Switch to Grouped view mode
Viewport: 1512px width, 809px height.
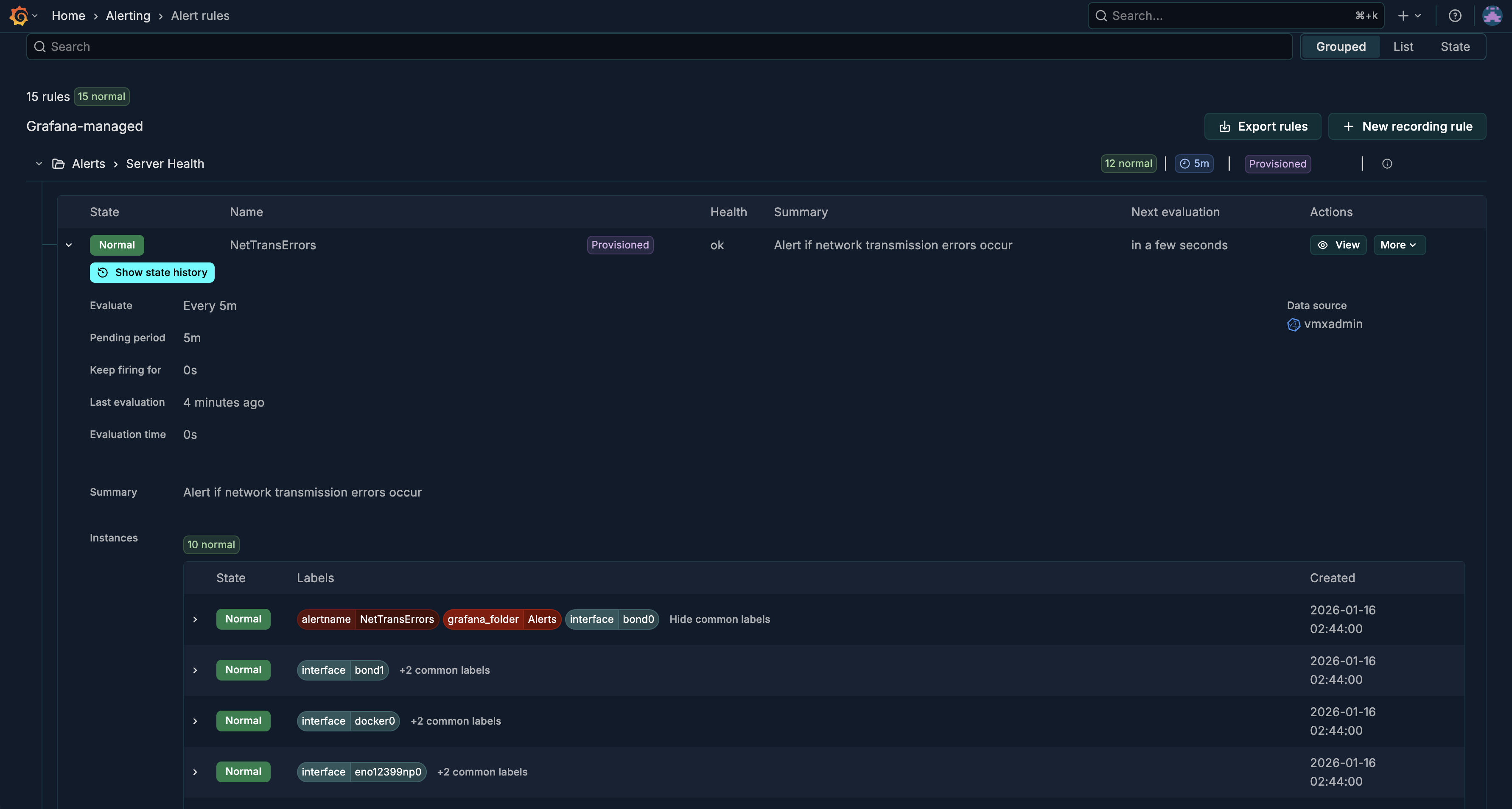tap(1341, 46)
